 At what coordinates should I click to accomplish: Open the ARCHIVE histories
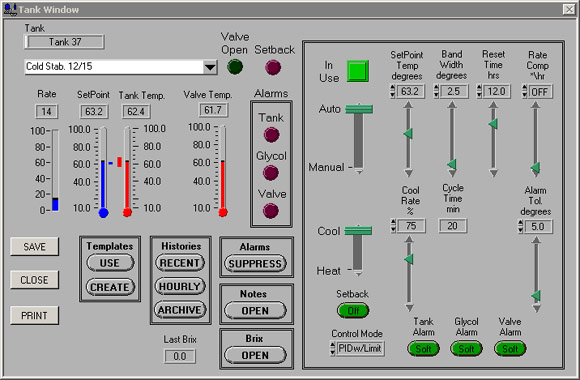click(x=180, y=310)
